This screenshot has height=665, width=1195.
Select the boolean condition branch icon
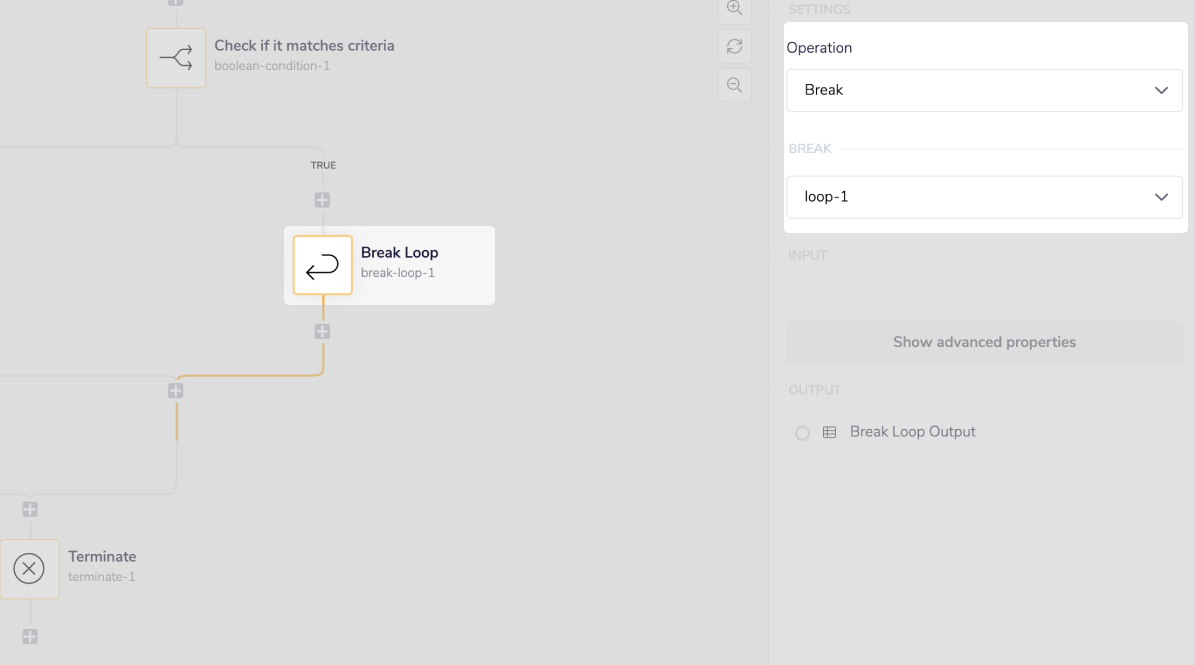[x=176, y=58]
